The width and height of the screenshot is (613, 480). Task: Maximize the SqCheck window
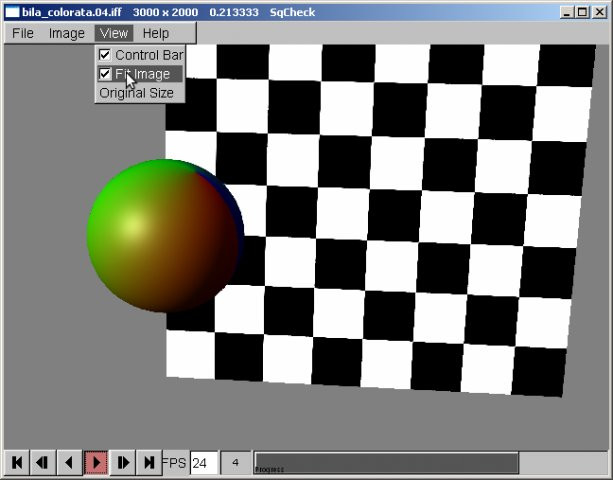(x=582, y=12)
